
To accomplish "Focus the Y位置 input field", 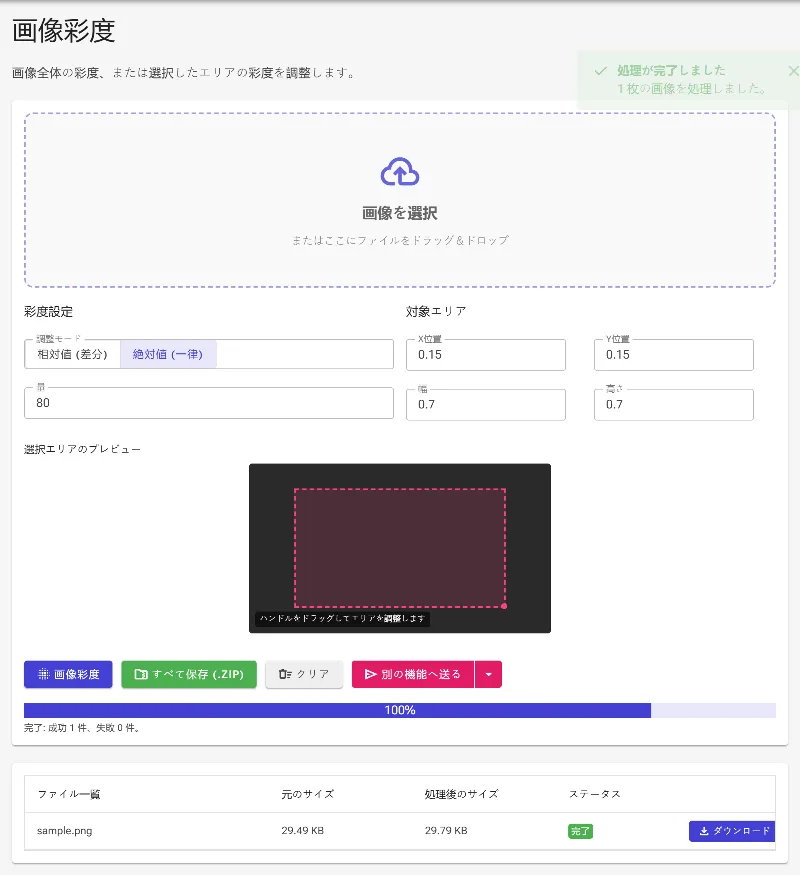I will click(673, 355).
